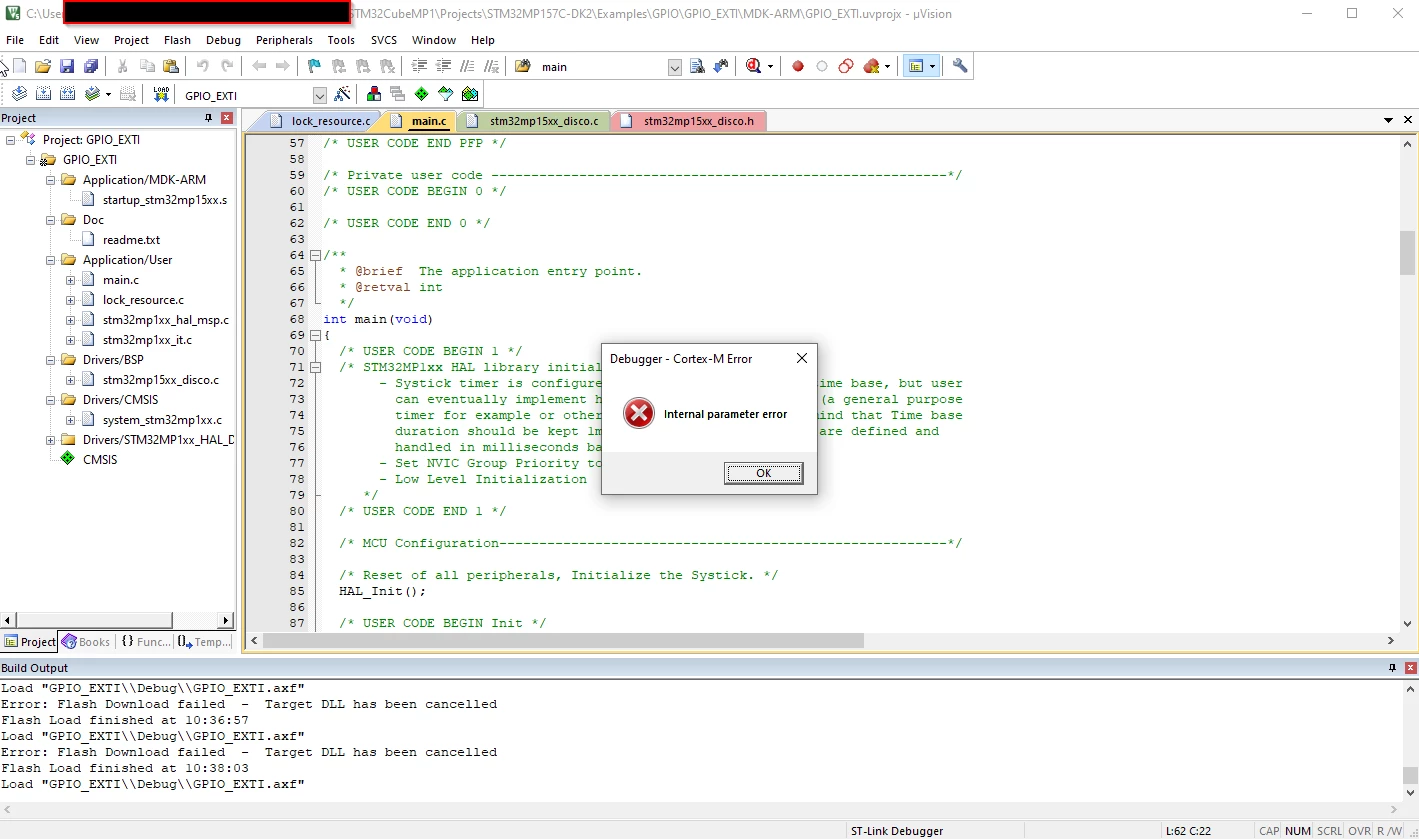Open the window layout button dropdown arrow
Viewport: 1419px width, 839px height.
tap(932, 66)
